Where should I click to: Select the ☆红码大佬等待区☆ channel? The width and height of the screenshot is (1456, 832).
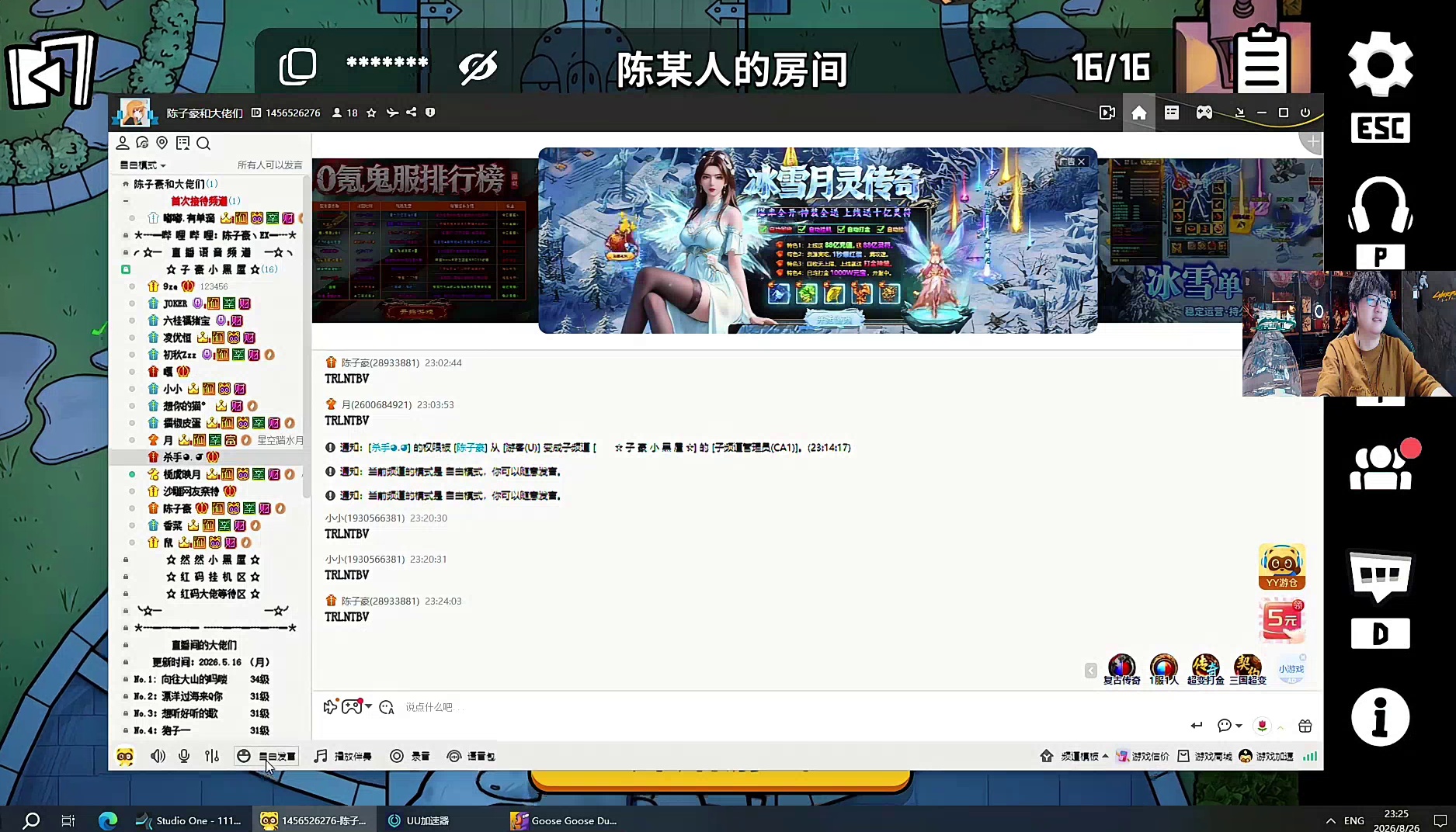coord(213,594)
